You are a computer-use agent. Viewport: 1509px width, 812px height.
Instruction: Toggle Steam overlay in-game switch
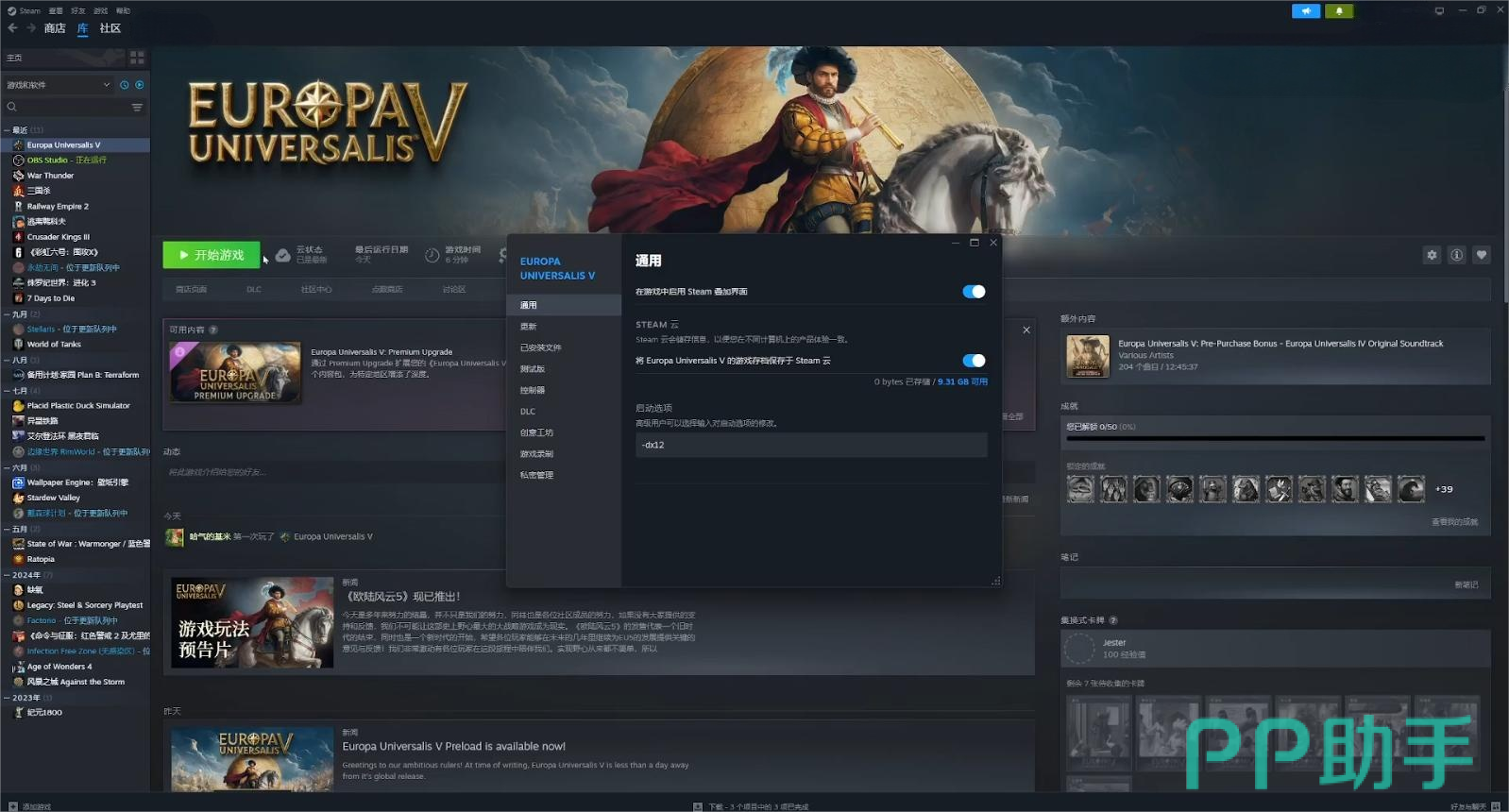[973, 292]
